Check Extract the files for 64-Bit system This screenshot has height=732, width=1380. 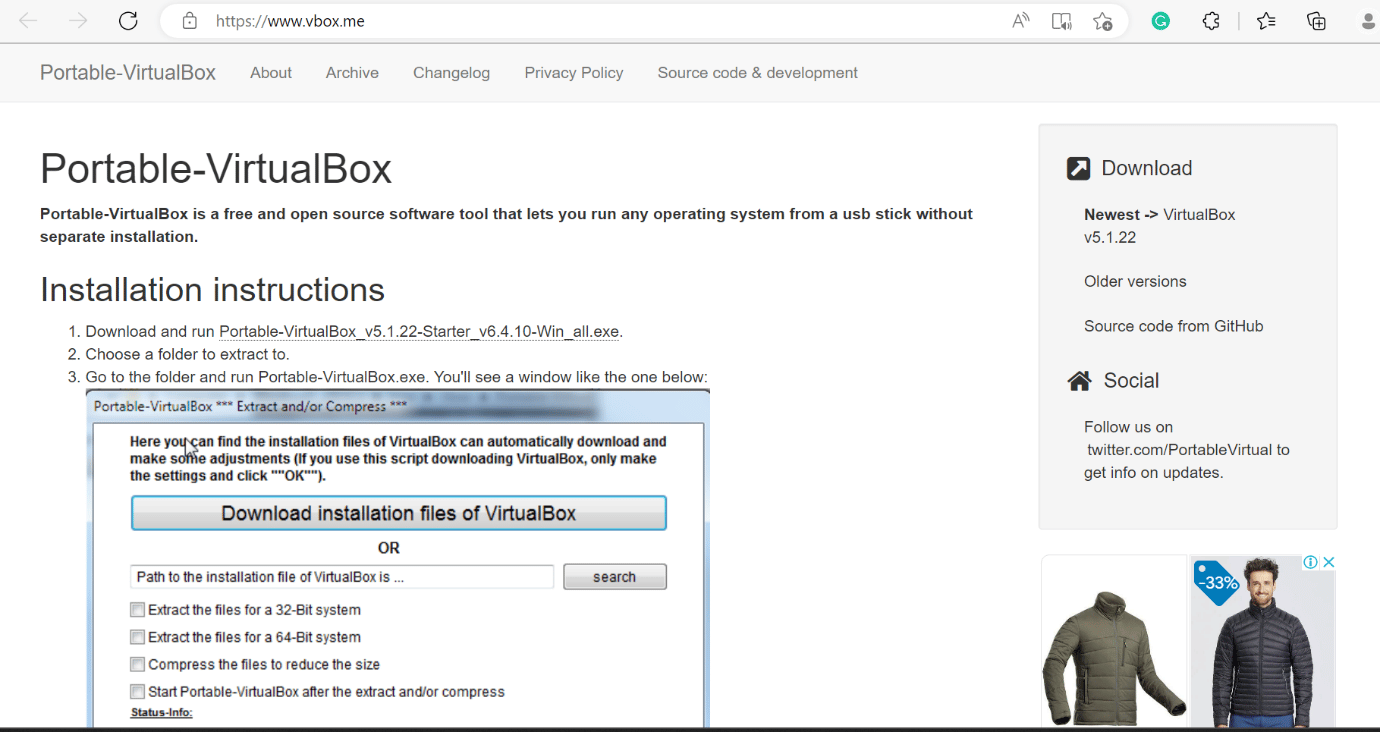click(x=137, y=637)
